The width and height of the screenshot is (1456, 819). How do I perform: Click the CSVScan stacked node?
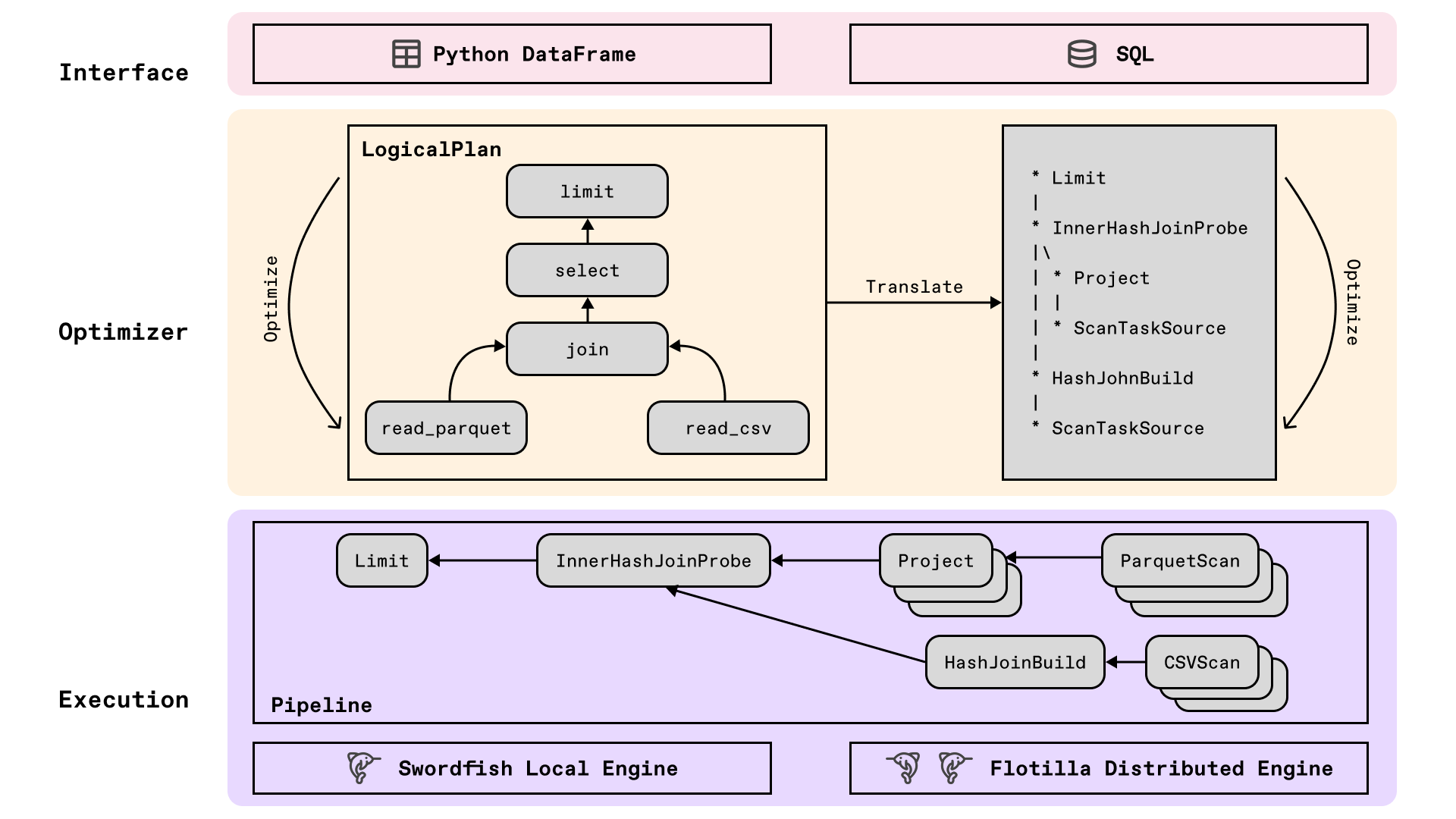[x=1201, y=662]
